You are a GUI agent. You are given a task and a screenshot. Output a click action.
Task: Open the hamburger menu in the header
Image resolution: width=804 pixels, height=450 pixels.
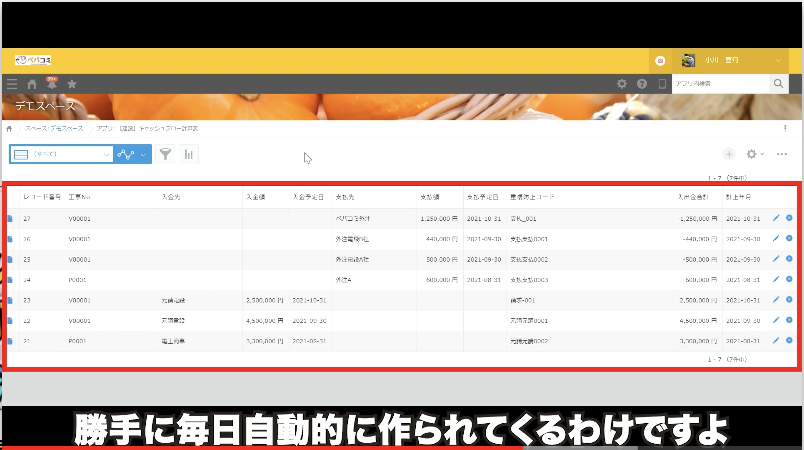11,85
